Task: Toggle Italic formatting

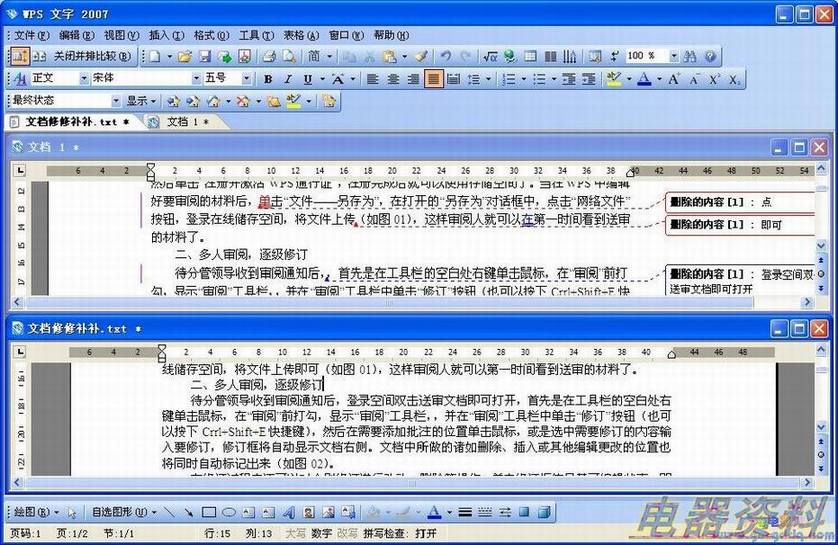Action: 288,79
